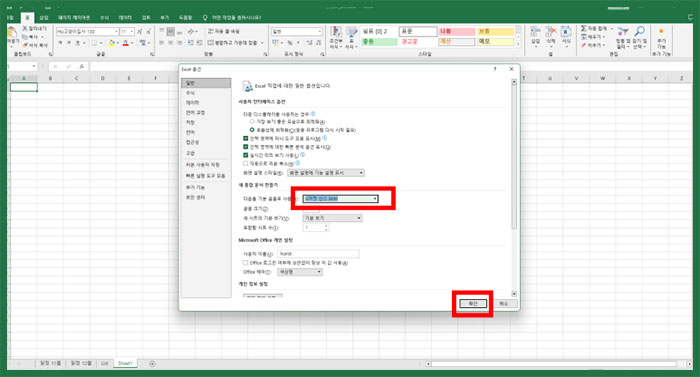Check the always use these values Office checkbox
700x377 pixels.
246,263
